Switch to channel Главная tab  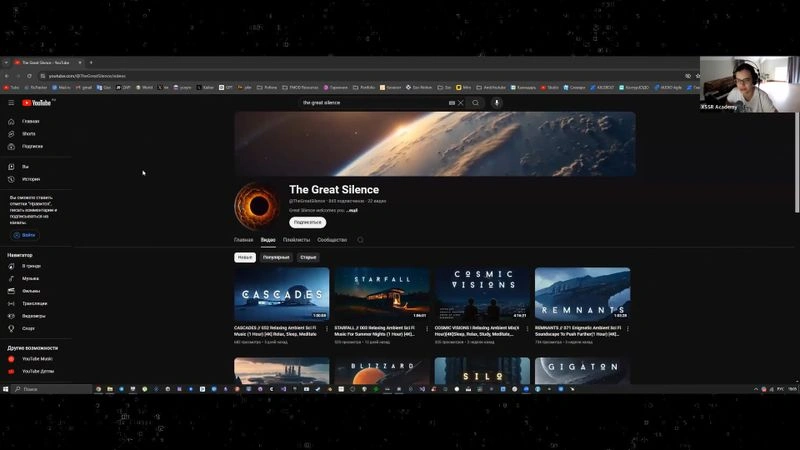click(x=243, y=240)
